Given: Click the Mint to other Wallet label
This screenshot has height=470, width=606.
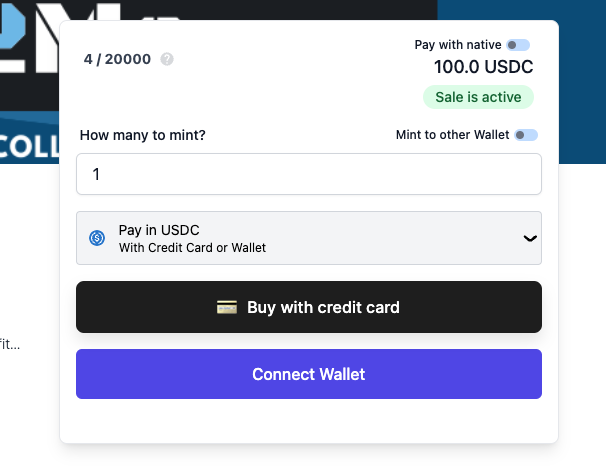Looking at the screenshot, I should pyautogui.click(x=452, y=135).
